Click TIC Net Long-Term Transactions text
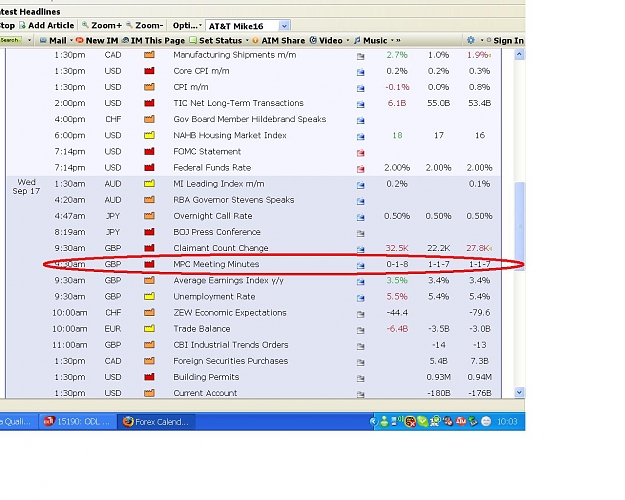 (x=238, y=103)
